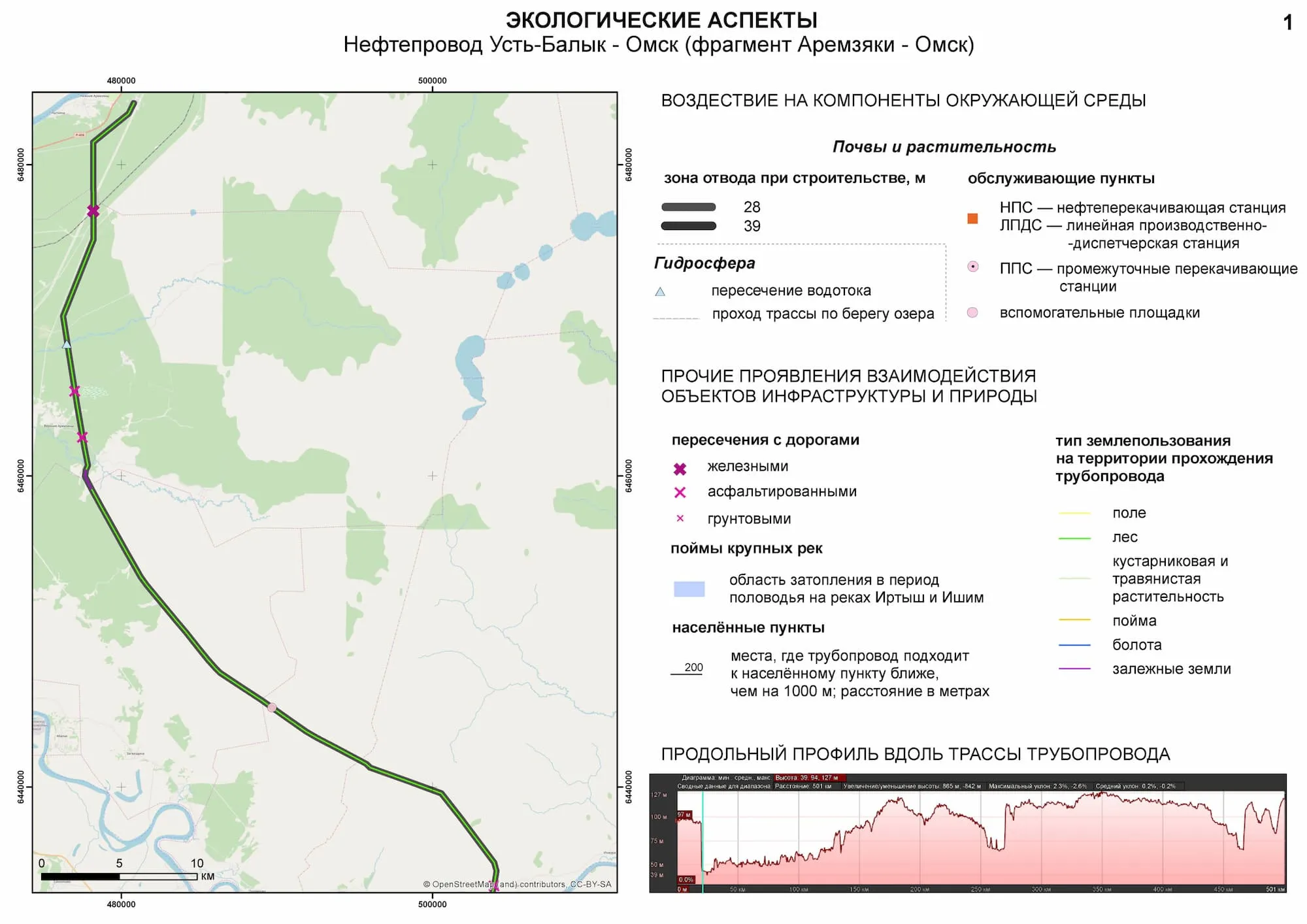Click the ППС intermediate station circle symbol
This screenshot has width=1307, height=924.
tap(972, 267)
